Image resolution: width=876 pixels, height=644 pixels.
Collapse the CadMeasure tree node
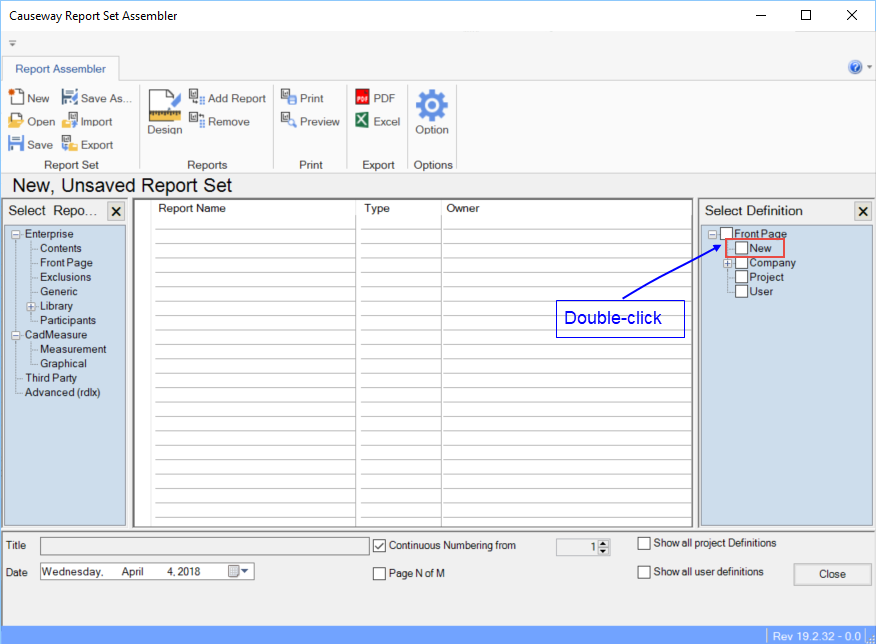point(16,335)
